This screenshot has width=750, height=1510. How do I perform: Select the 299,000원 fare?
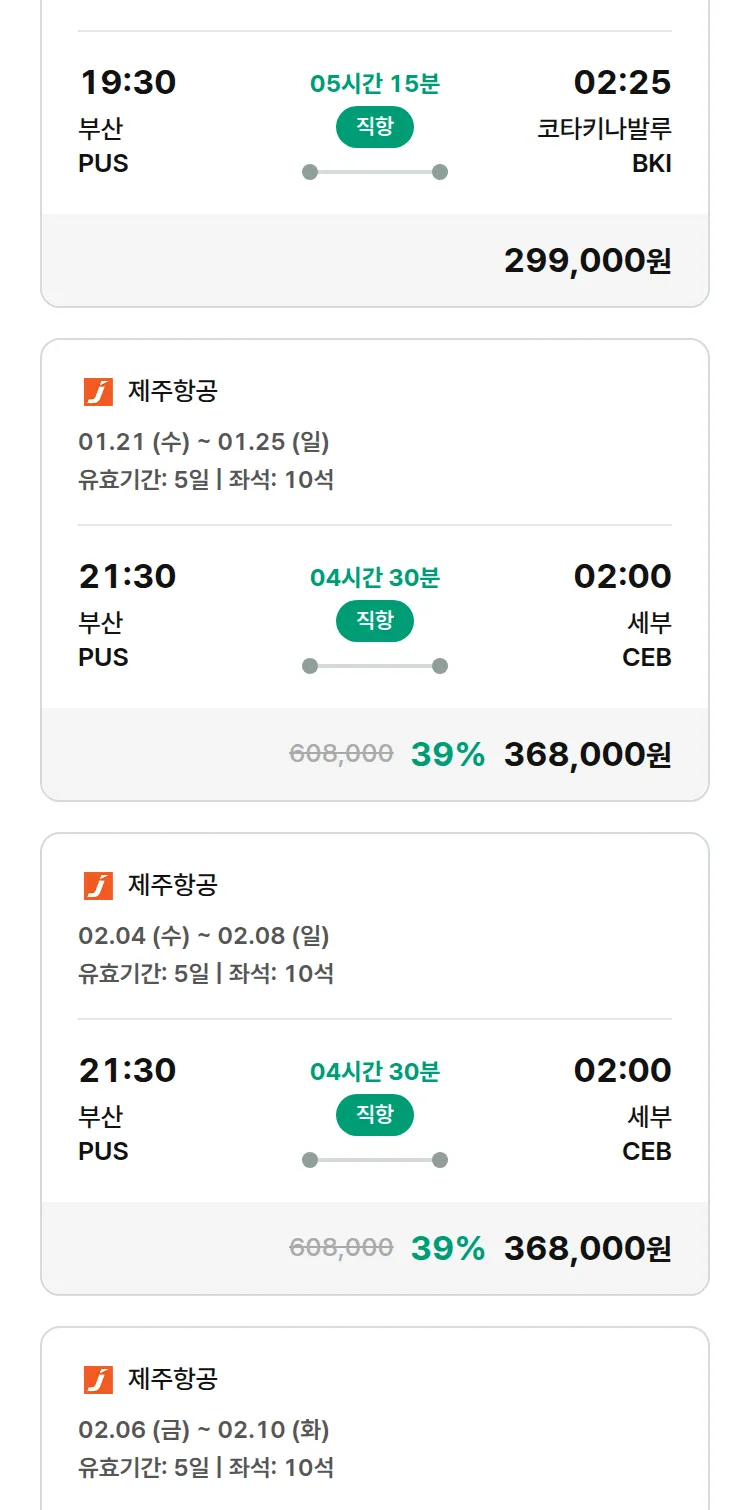point(587,261)
